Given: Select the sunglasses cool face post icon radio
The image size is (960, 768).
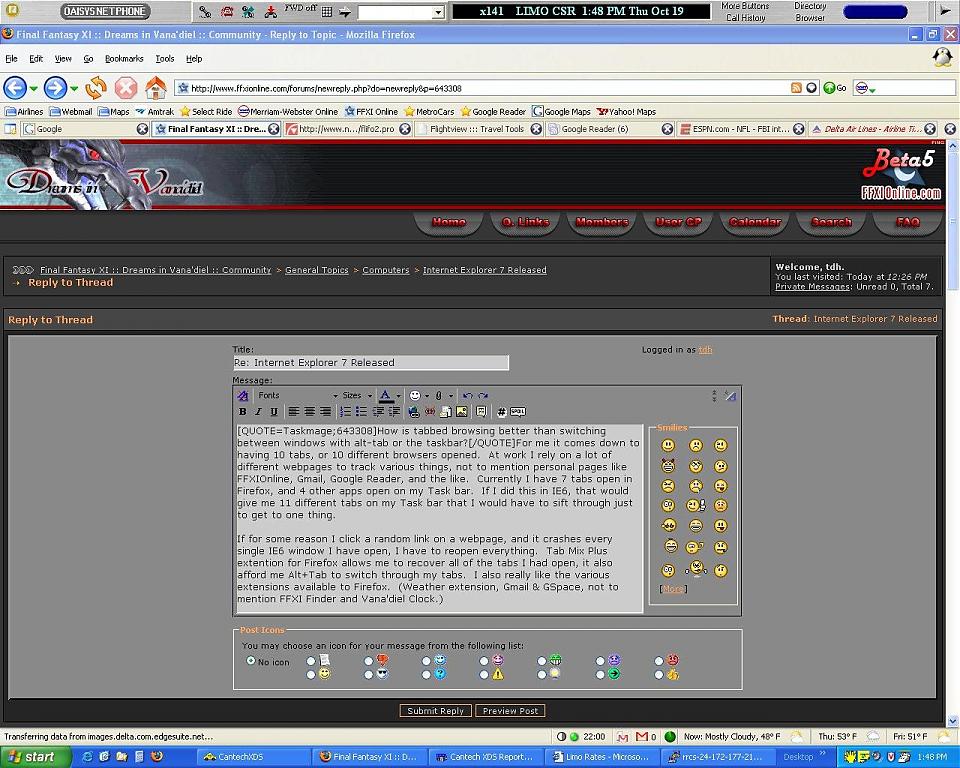Looking at the screenshot, I should pos(369,674).
